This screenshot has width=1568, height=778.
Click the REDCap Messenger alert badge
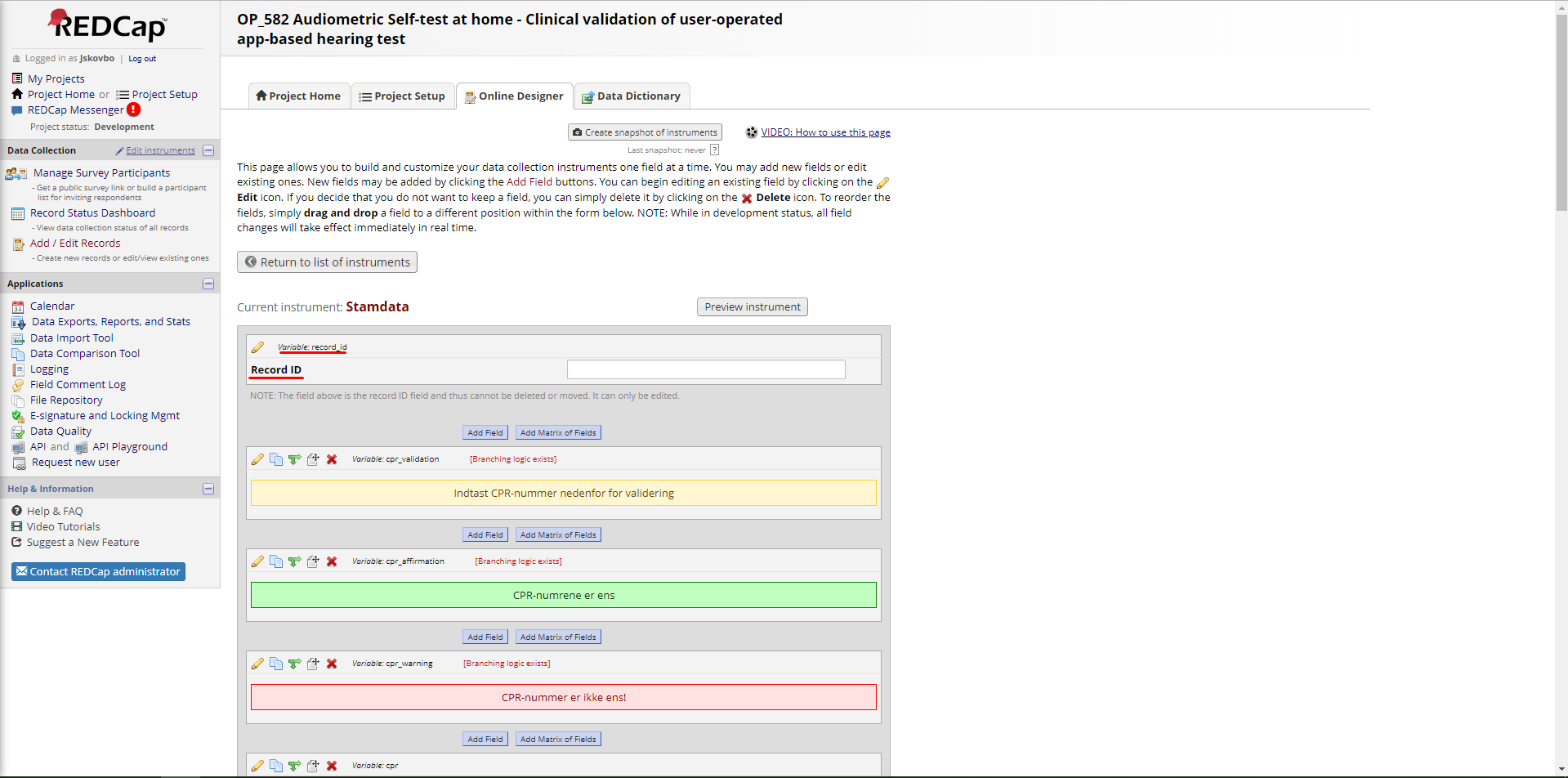(133, 110)
